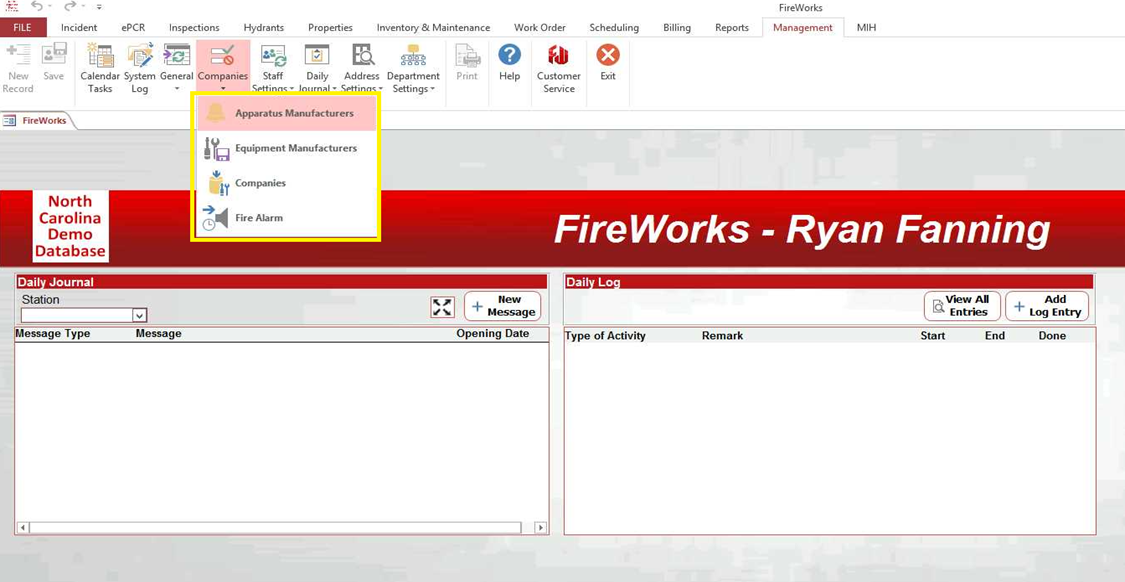Click Add Log Entry button
This screenshot has width=1125, height=582.
tap(1047, 306)
